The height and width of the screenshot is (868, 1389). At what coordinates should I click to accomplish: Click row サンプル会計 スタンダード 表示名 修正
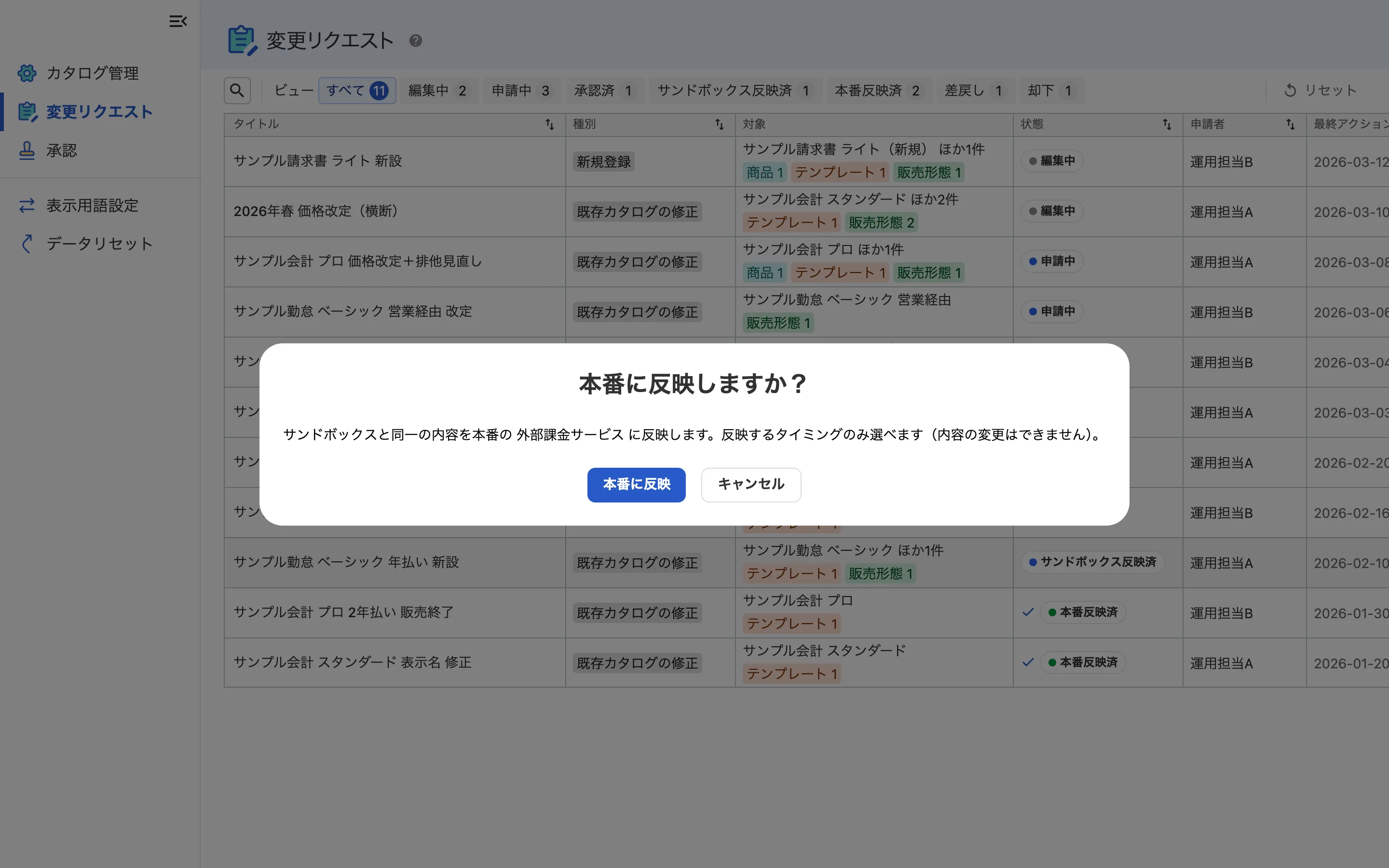point(353,663)
